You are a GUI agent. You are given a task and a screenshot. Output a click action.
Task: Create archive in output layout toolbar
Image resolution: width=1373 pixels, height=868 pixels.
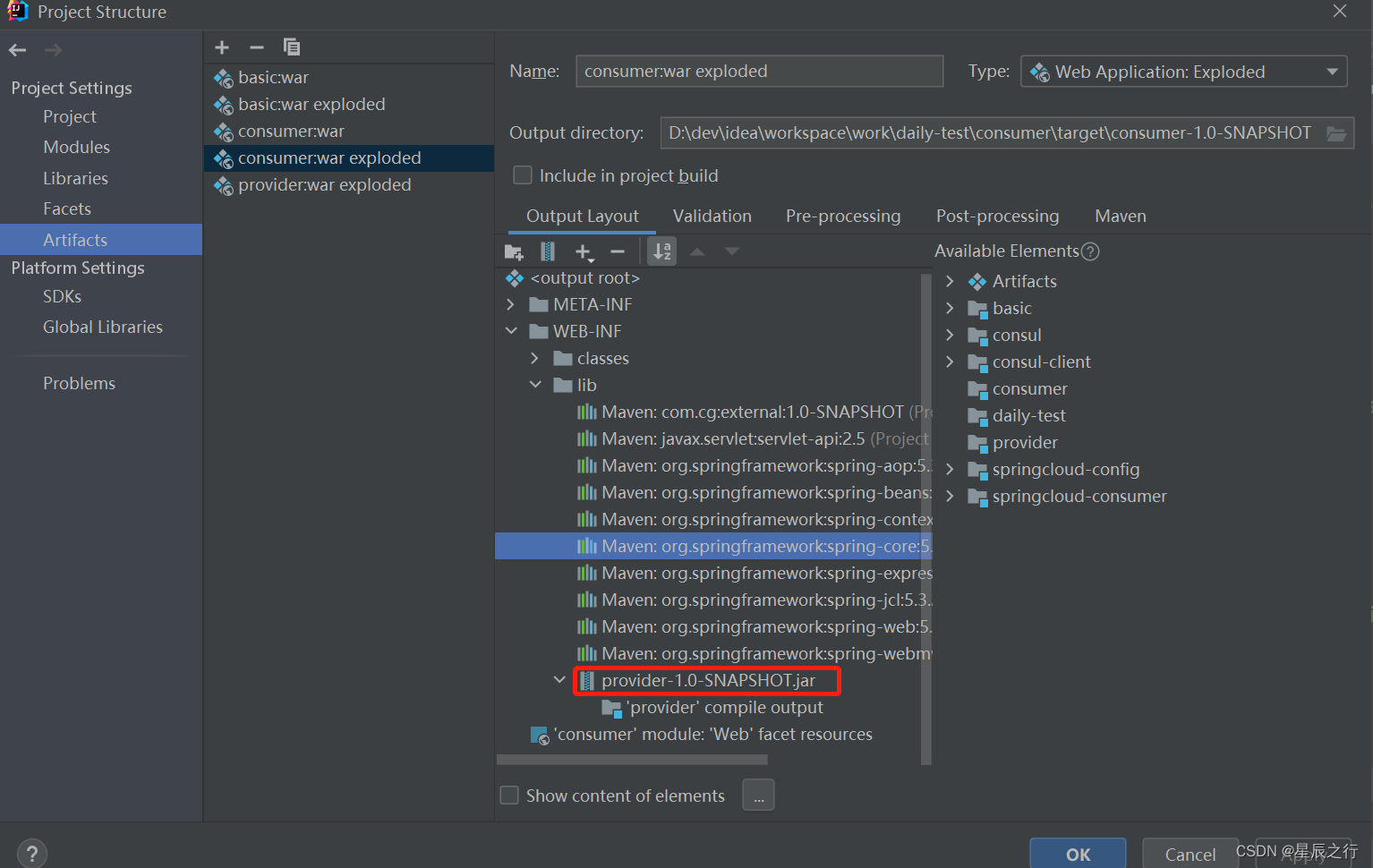(548, 252)
